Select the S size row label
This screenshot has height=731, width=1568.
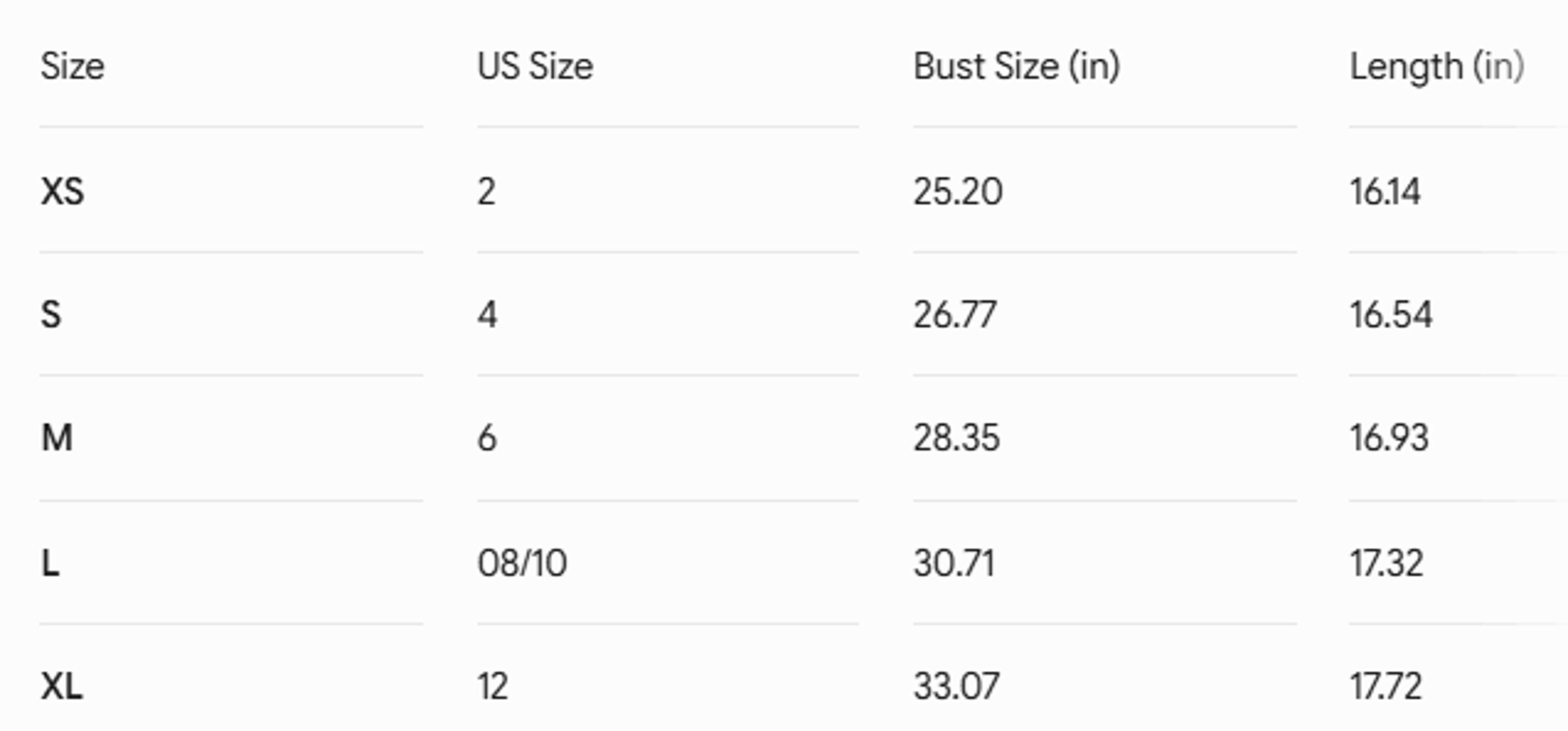(x=51, y=315)
